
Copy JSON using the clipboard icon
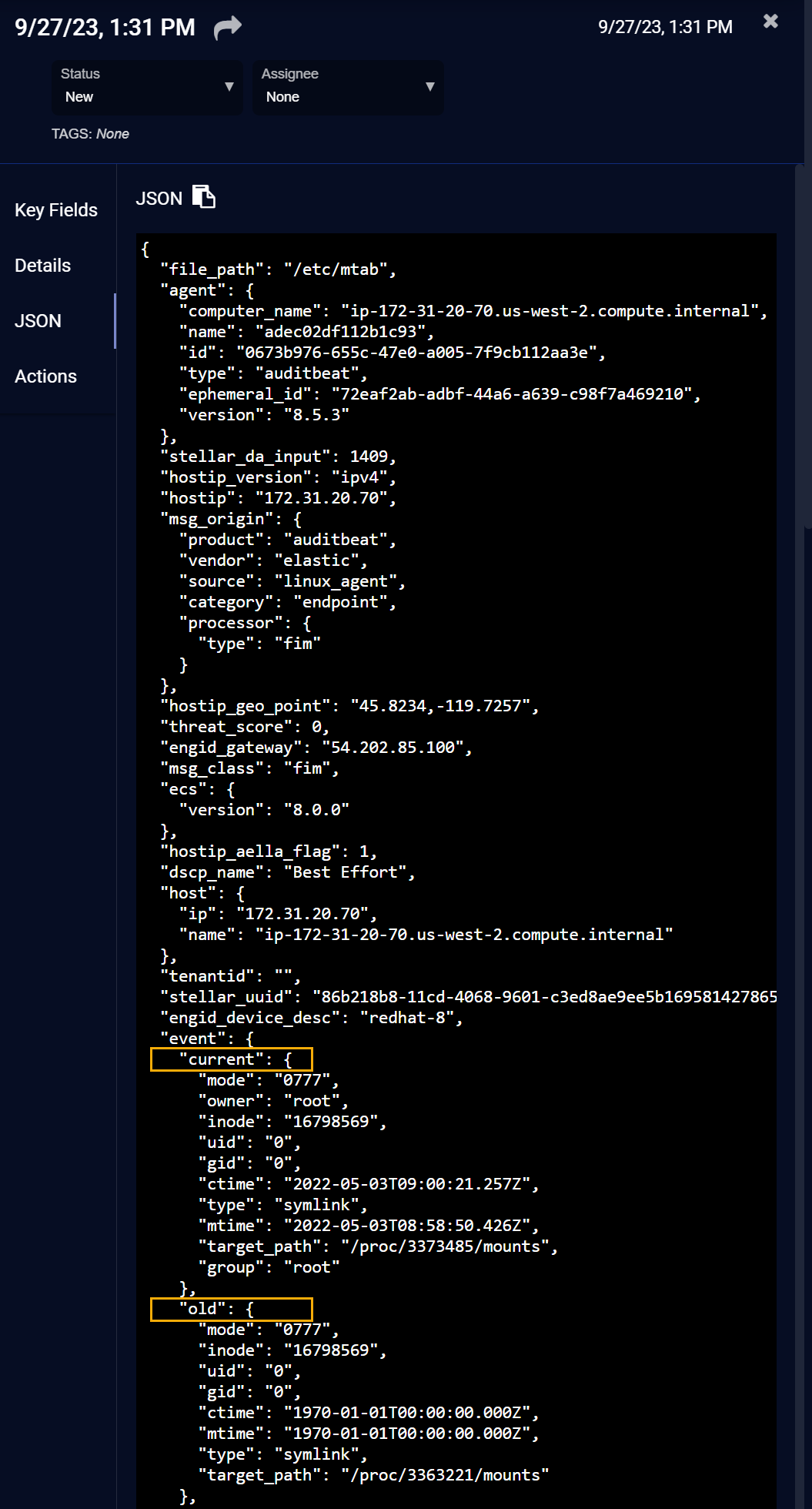[x=203, y=197]
